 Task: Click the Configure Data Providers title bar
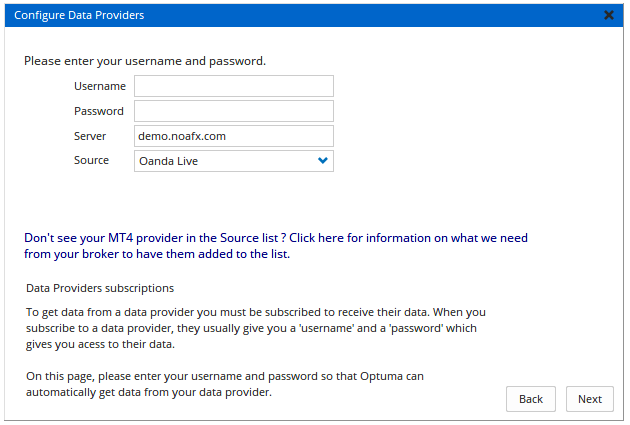pos(300,15)
